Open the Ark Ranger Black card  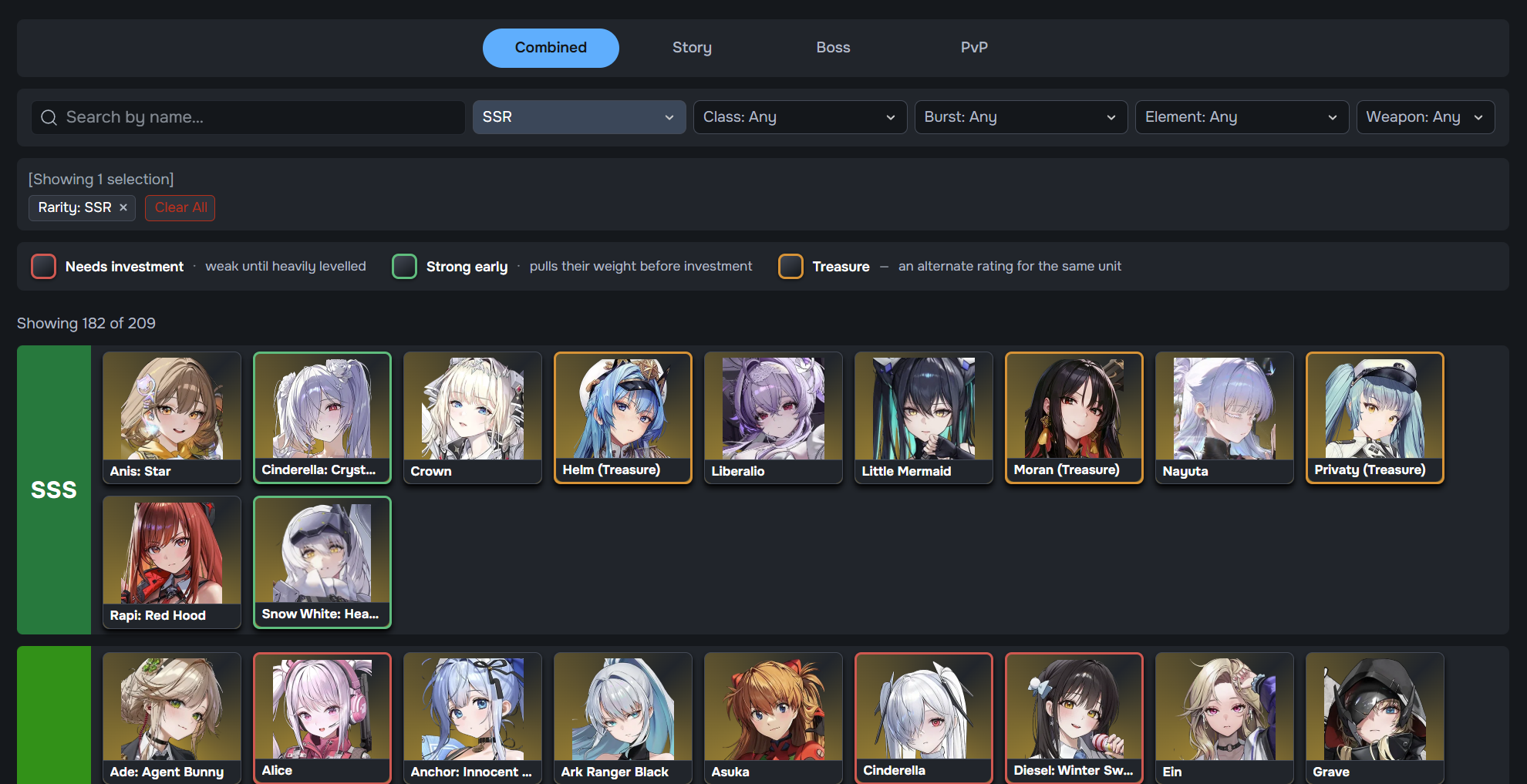623,718
